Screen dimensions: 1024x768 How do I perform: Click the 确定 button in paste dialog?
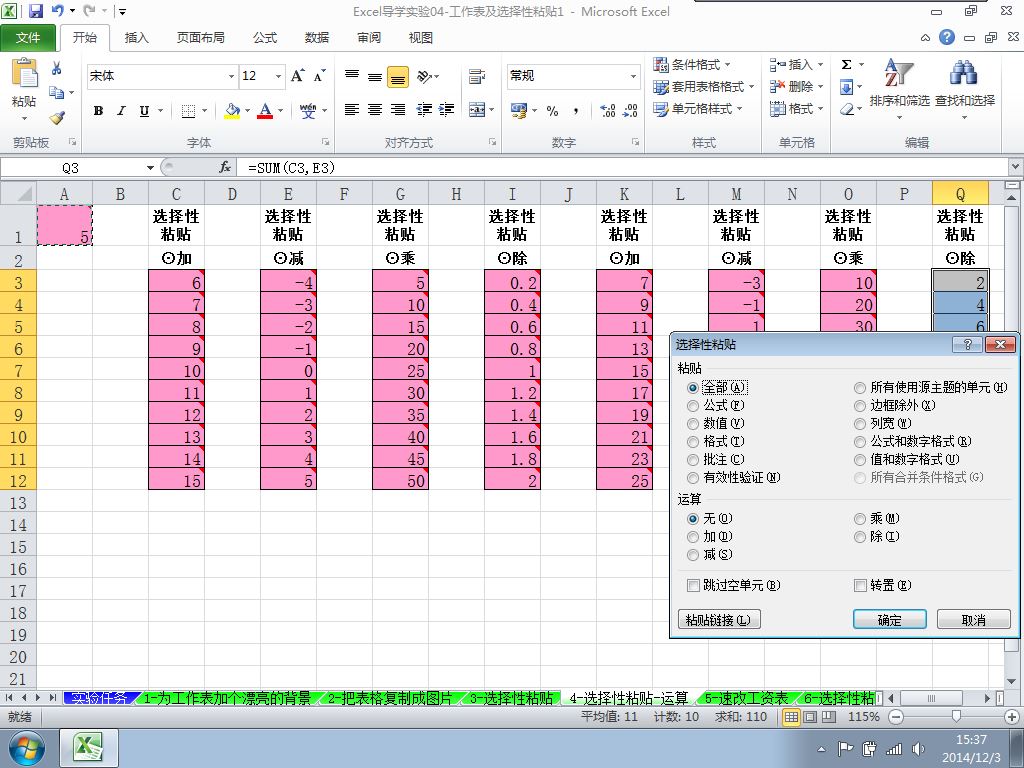[x=889, y=620]
